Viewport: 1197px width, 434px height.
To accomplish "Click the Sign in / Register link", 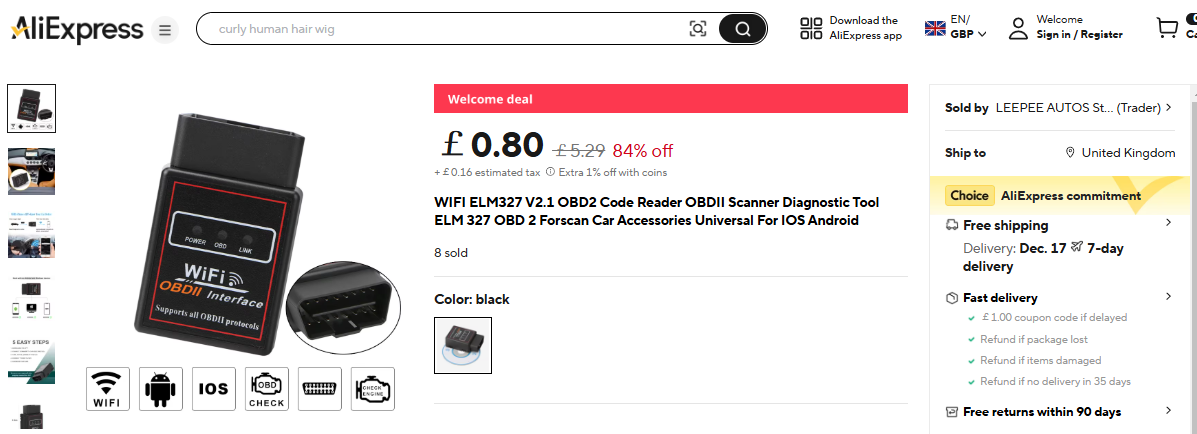I will (1079, 34).
